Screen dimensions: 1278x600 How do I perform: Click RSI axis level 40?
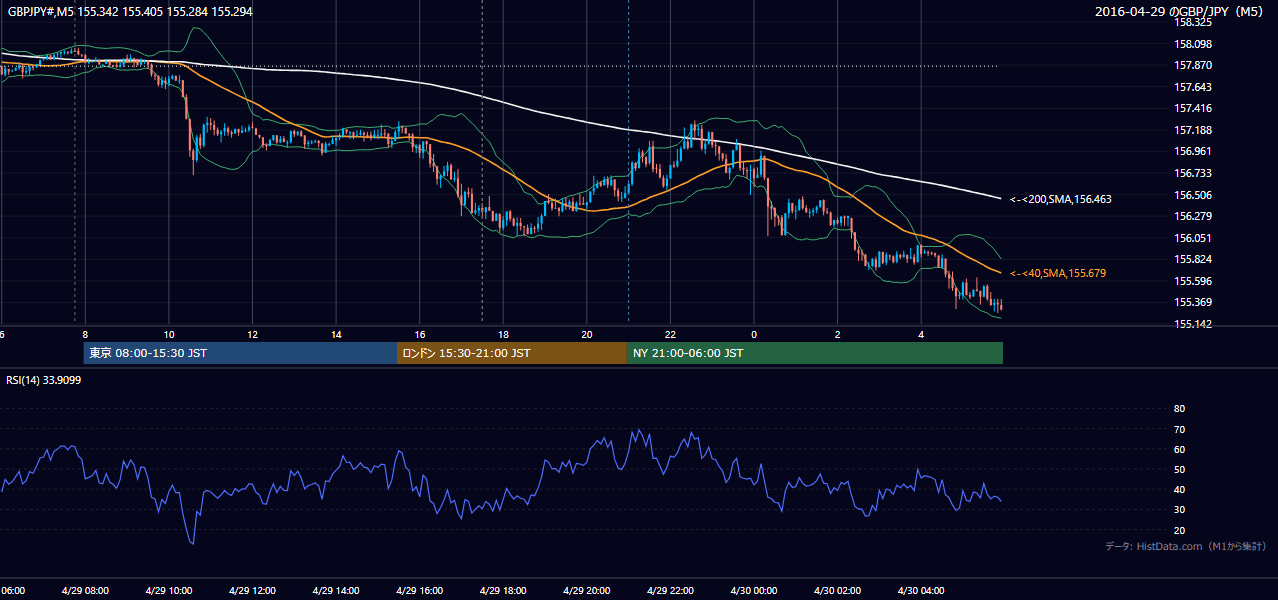(x=1179, y=490)
